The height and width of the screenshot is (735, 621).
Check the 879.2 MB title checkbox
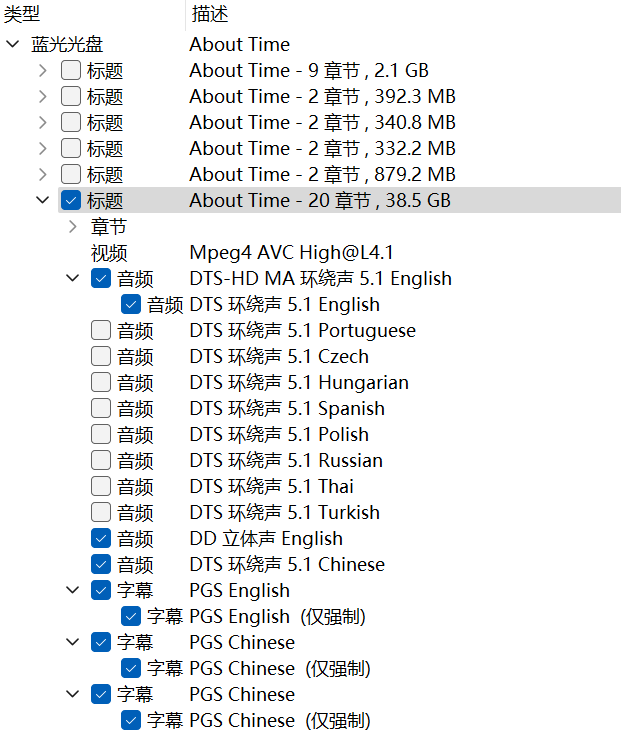[x=71, y=174]
